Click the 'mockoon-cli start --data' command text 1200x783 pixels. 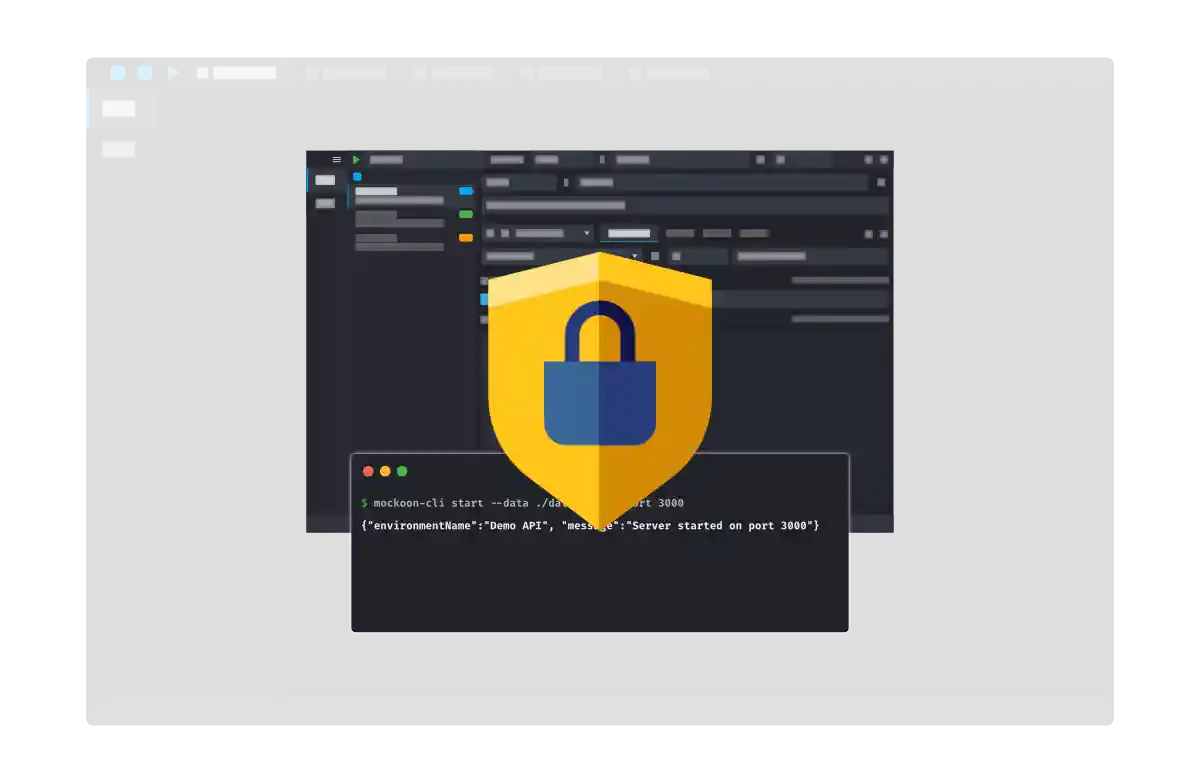[450, 503]
